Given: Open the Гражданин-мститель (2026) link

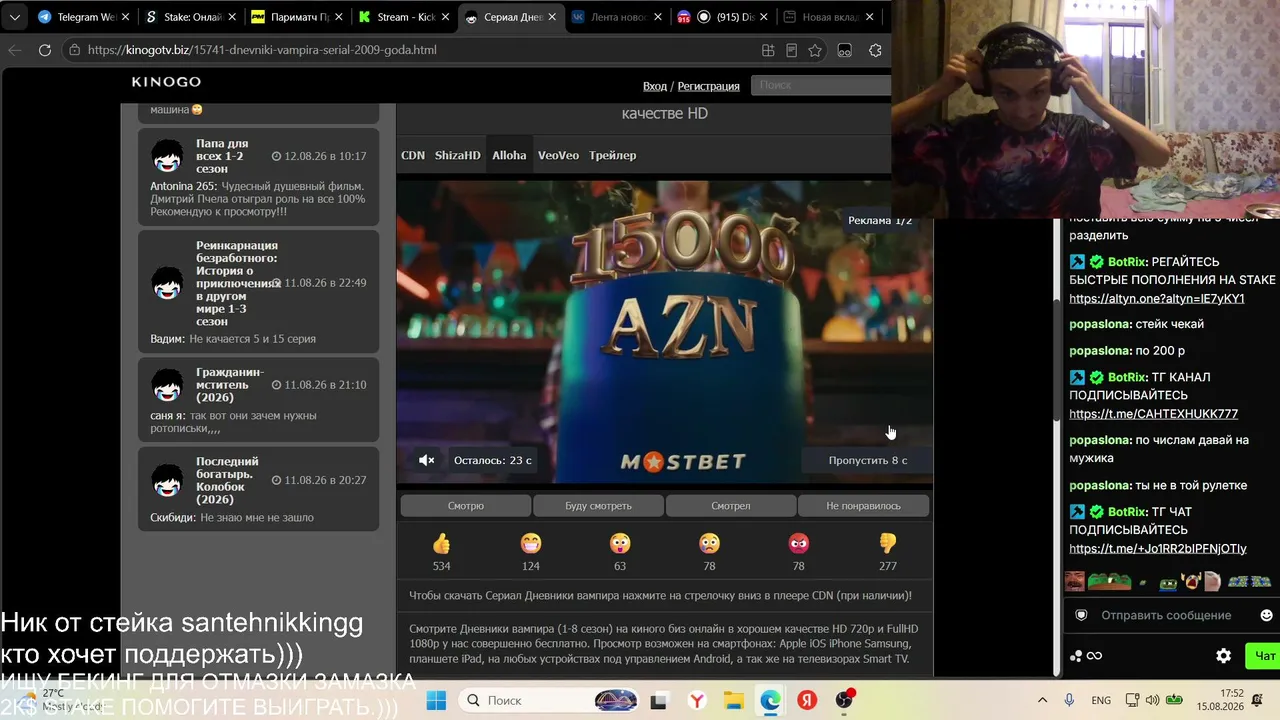Looking at the screenshot, I should (230, 385).
